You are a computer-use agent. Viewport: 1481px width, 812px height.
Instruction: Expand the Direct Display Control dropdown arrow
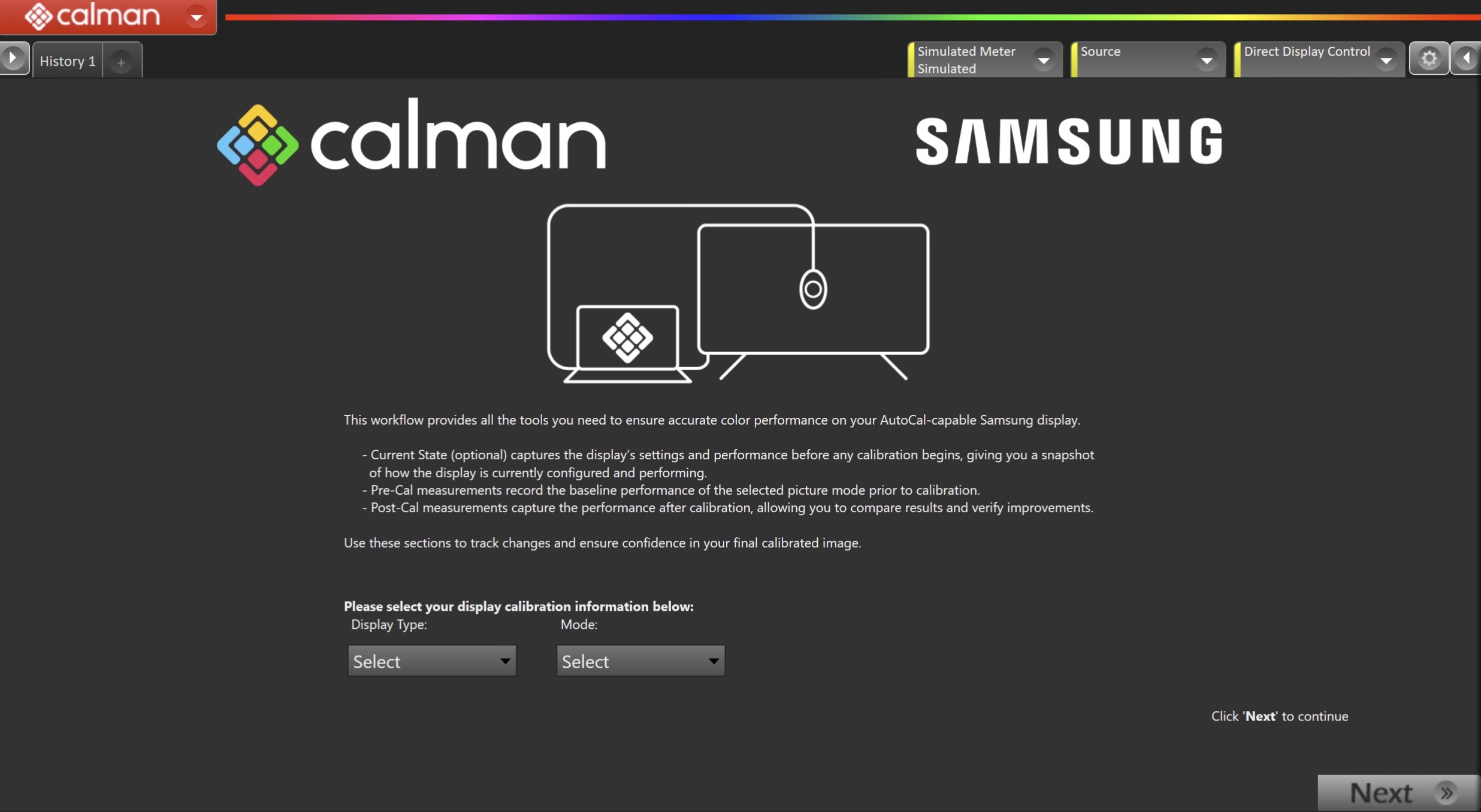(x=1386, y=60)
